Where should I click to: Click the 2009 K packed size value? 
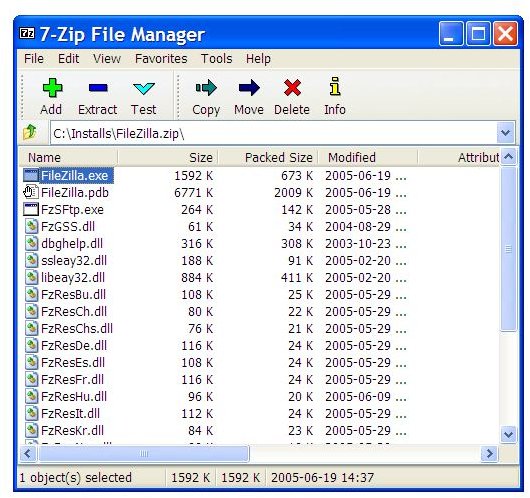coord(293,193)
